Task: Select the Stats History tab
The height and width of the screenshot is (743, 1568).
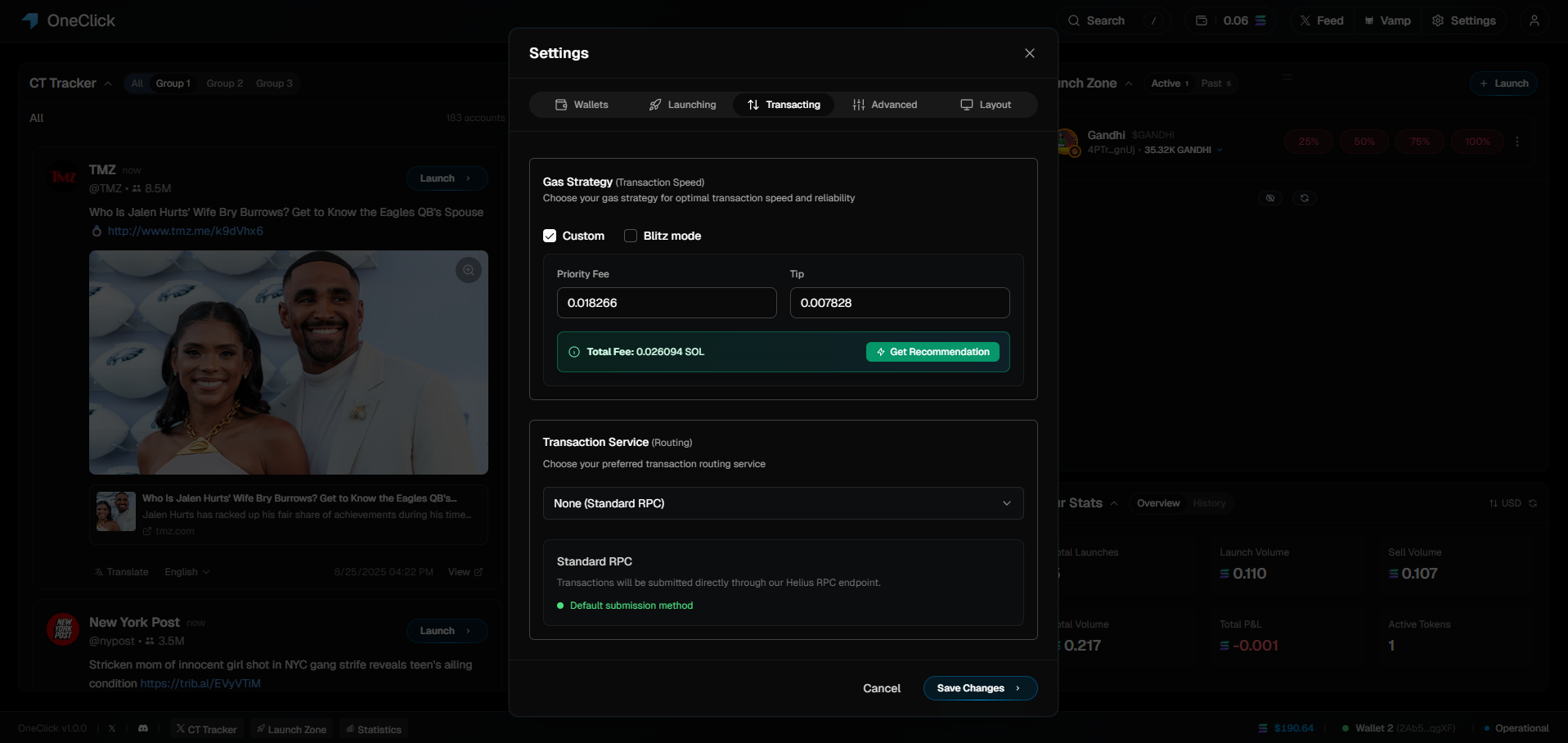Action: point(1209,503)
